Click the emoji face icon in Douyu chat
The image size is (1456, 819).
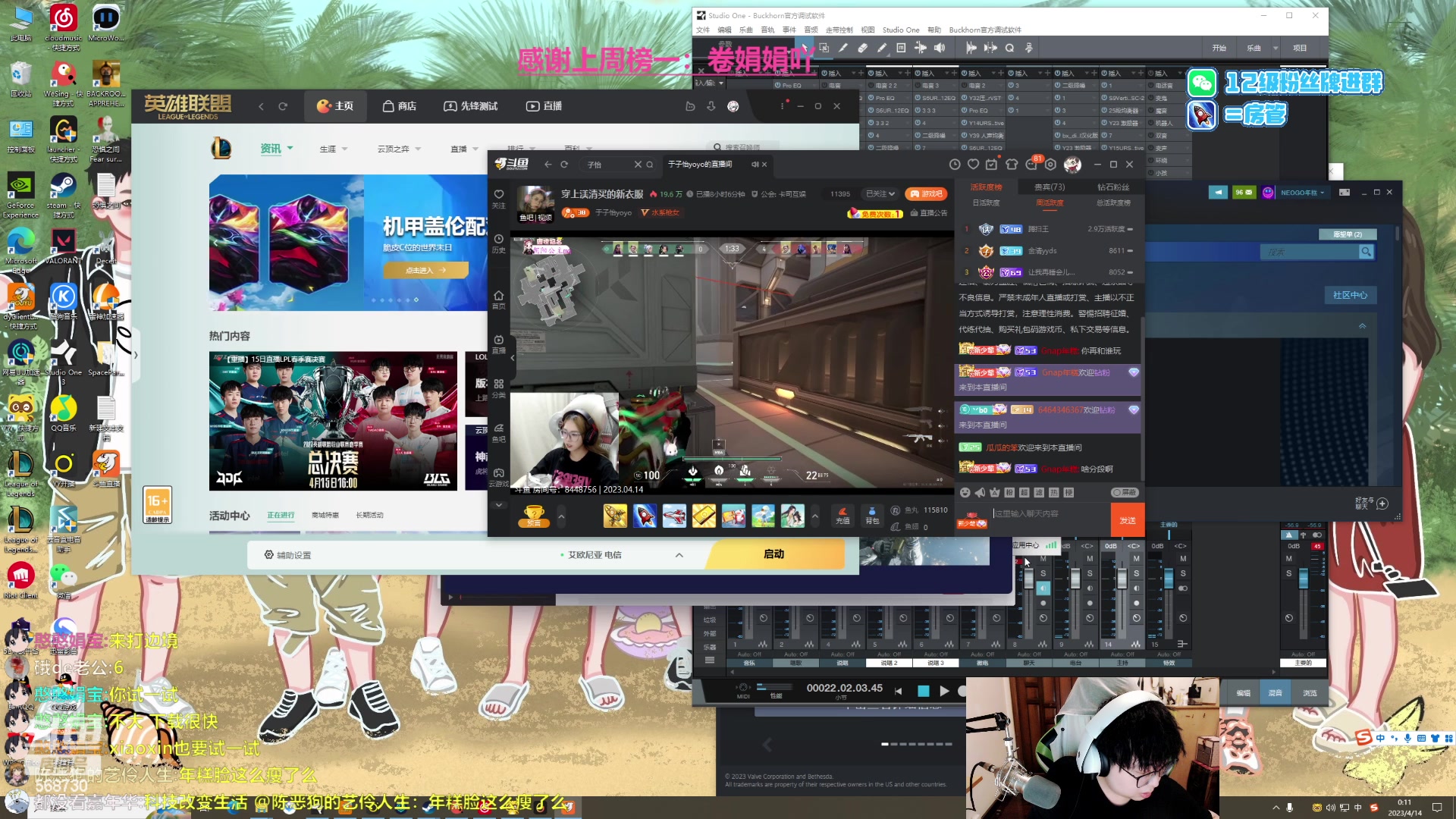tap(965, 493)
